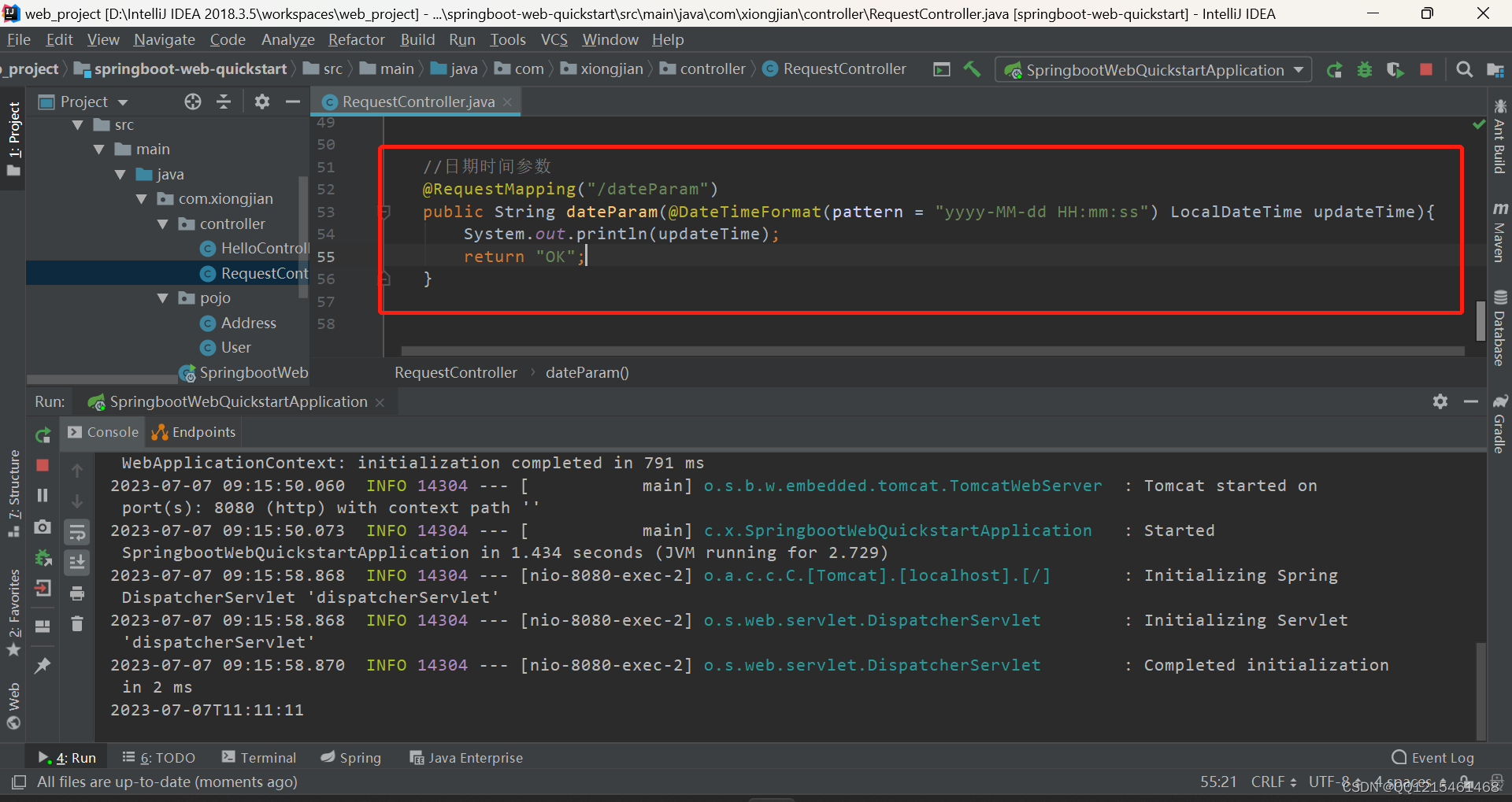Open the Analyze menu
This screenshot has height=802, width=1512.
point(288,39)
